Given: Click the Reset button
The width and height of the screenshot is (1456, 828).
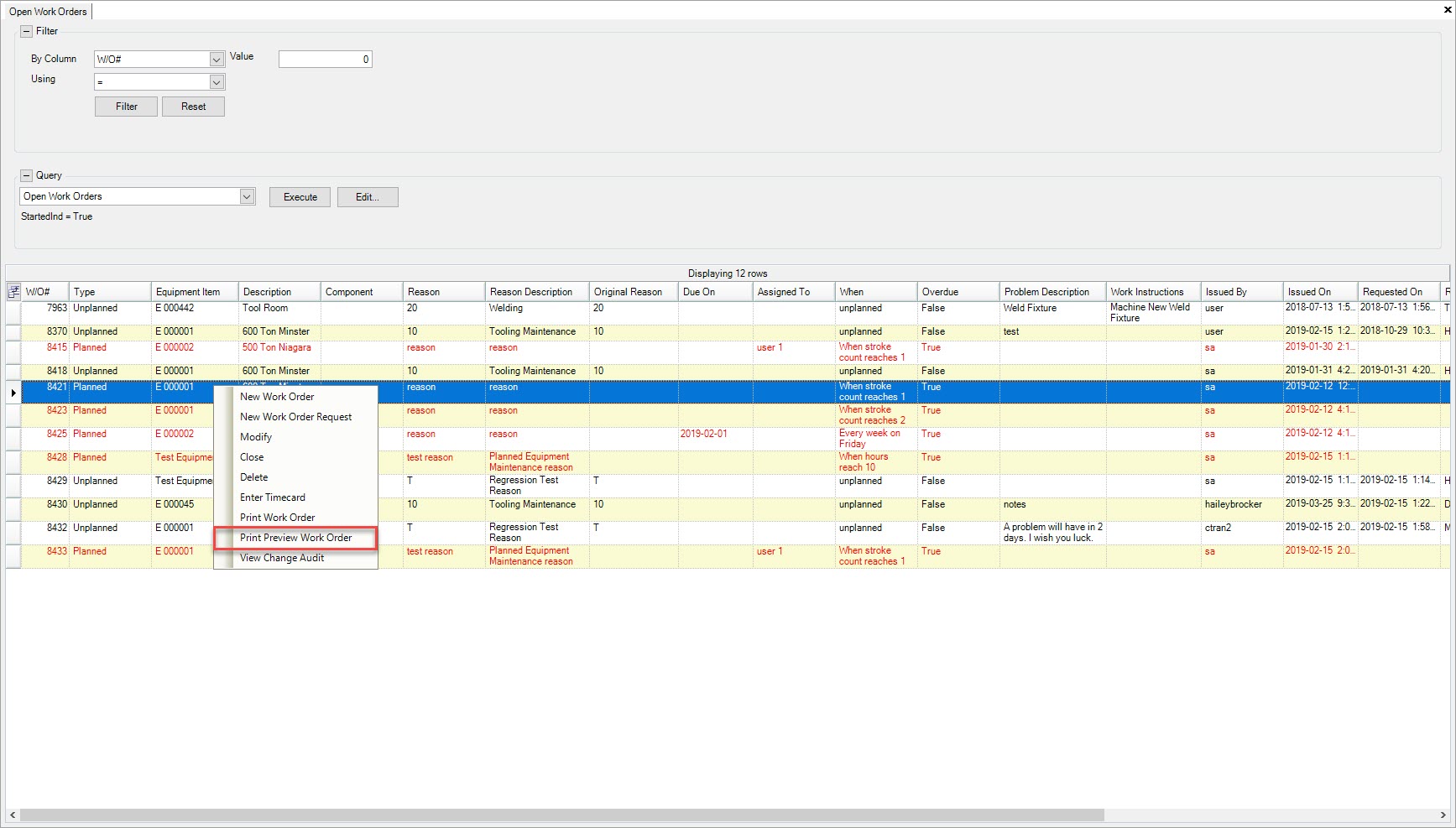Looking at the screenshot, I should tap(193, 107).
